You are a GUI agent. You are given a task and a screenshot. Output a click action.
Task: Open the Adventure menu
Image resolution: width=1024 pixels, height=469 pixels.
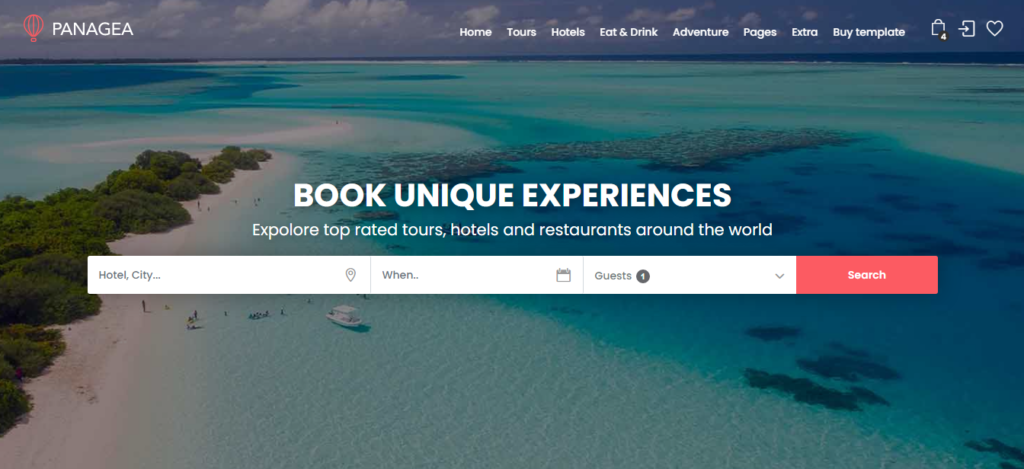[700, 32]
